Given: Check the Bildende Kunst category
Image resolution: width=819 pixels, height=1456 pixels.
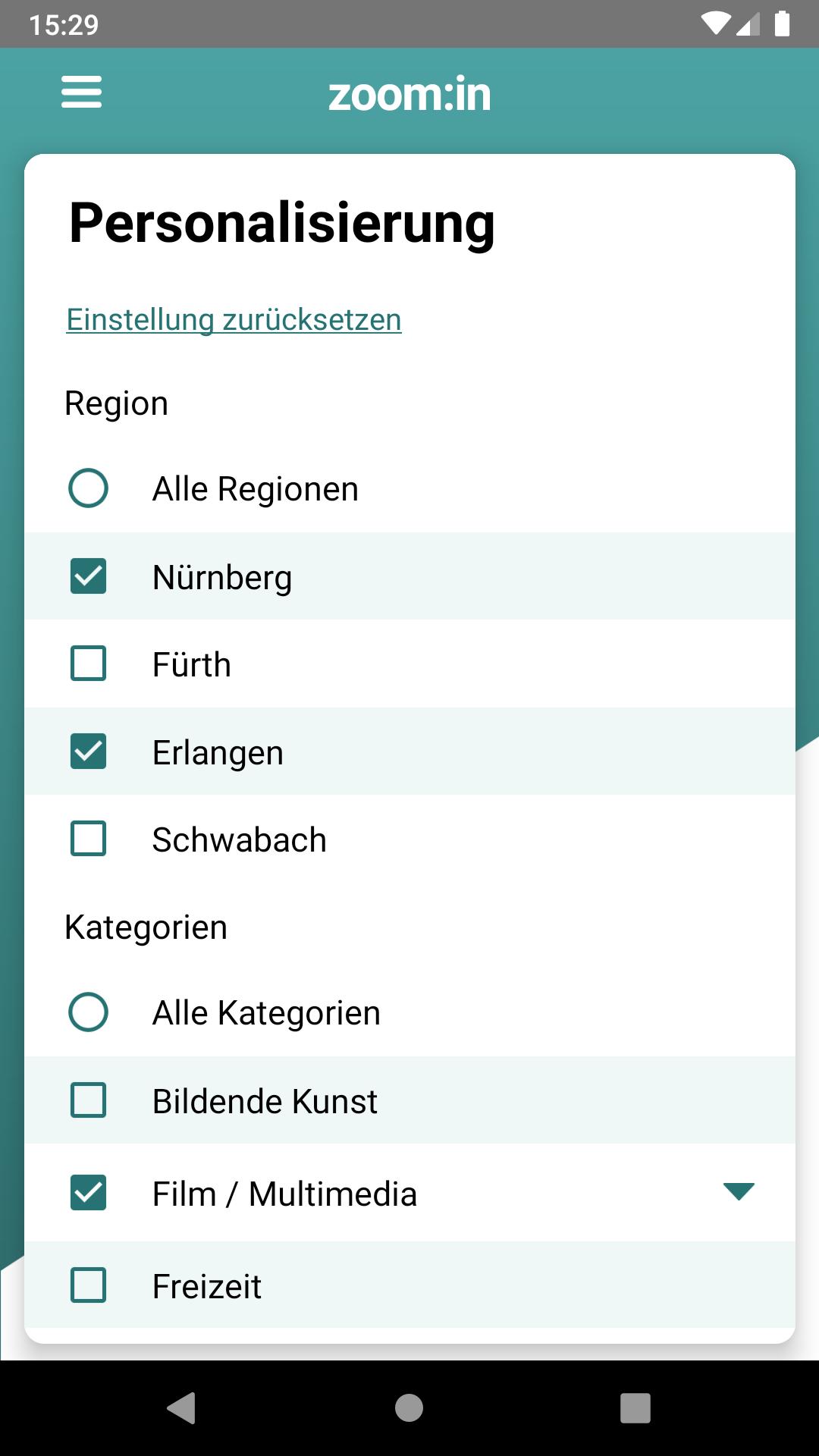Looking at the screenshot, I should pos(88,1100).
